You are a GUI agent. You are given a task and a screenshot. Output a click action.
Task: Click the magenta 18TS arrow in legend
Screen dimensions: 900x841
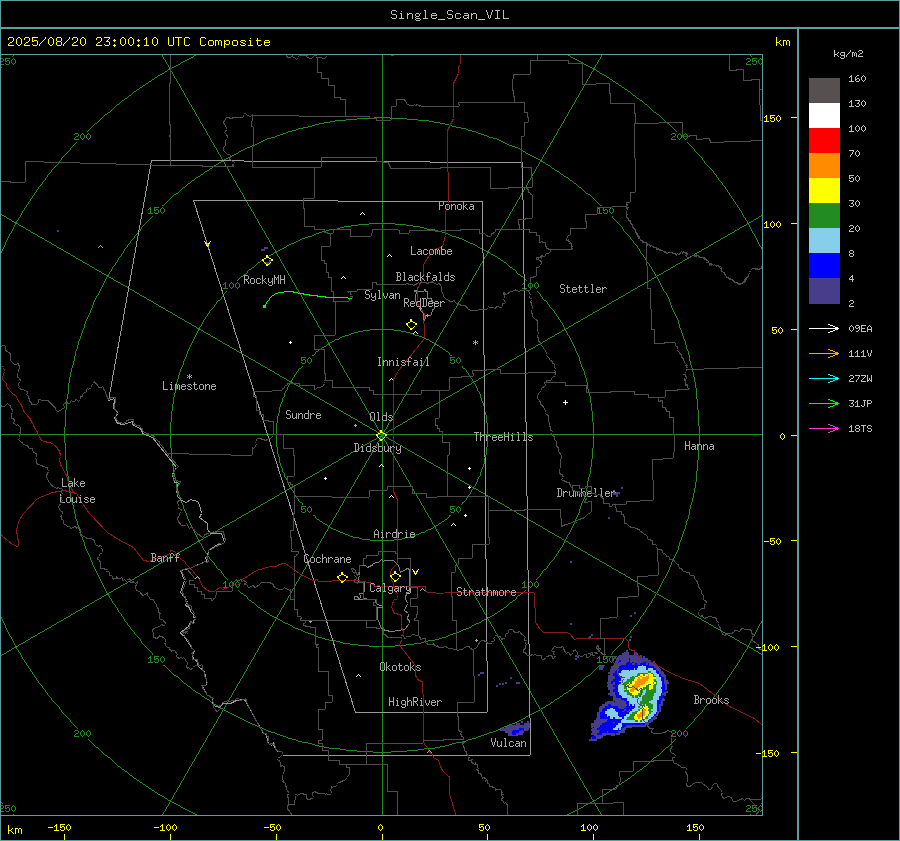click(824, 428)
